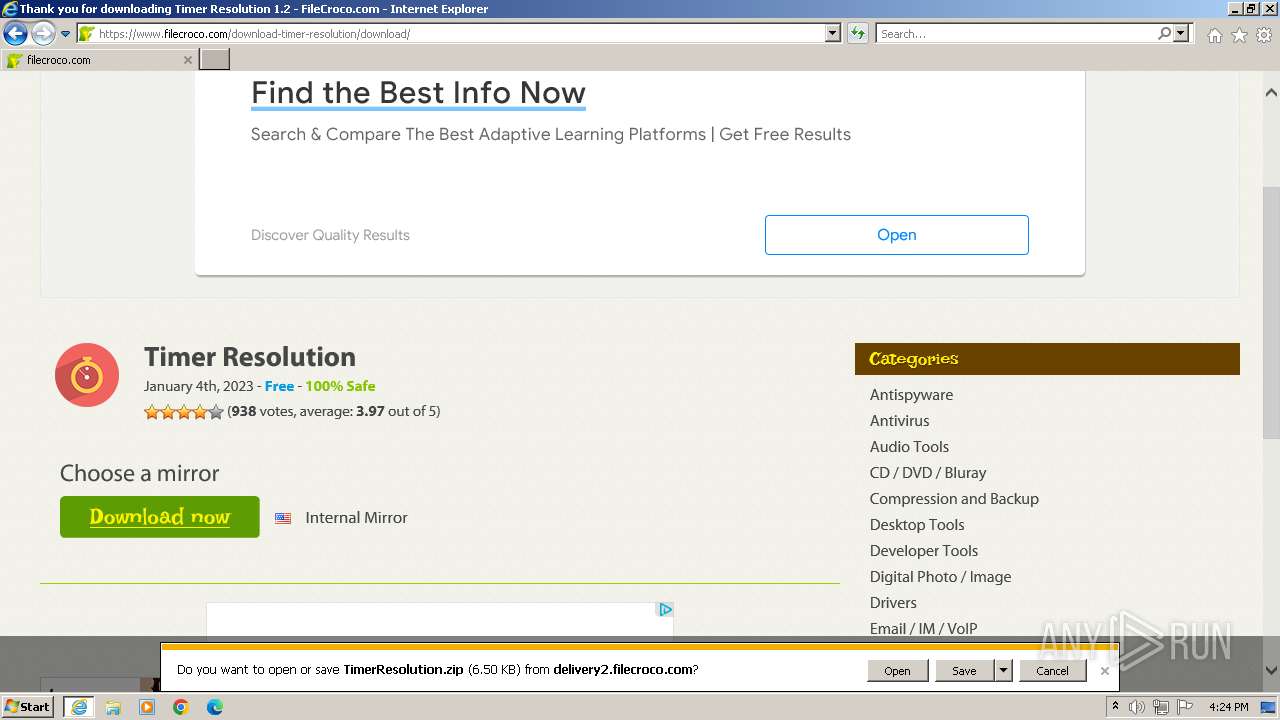Click the Action Center flag icon

[x=1185, y=707]
